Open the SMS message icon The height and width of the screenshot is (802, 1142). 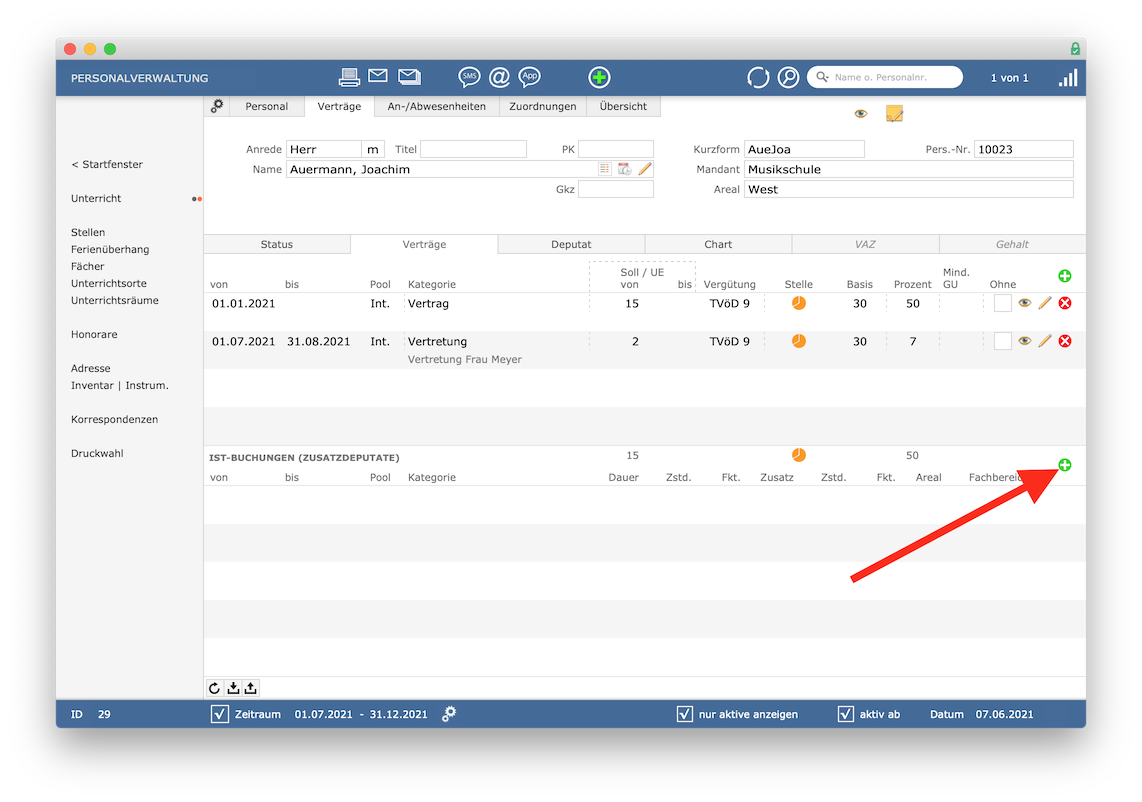coord(469,76)
